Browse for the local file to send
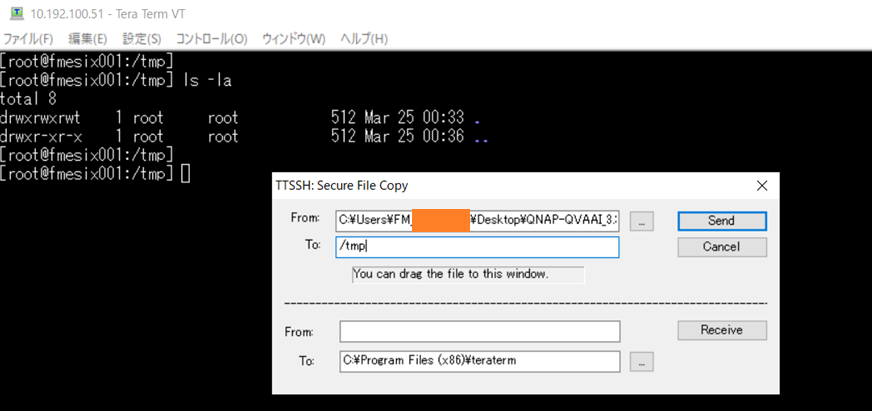 [x=641, y=221]
